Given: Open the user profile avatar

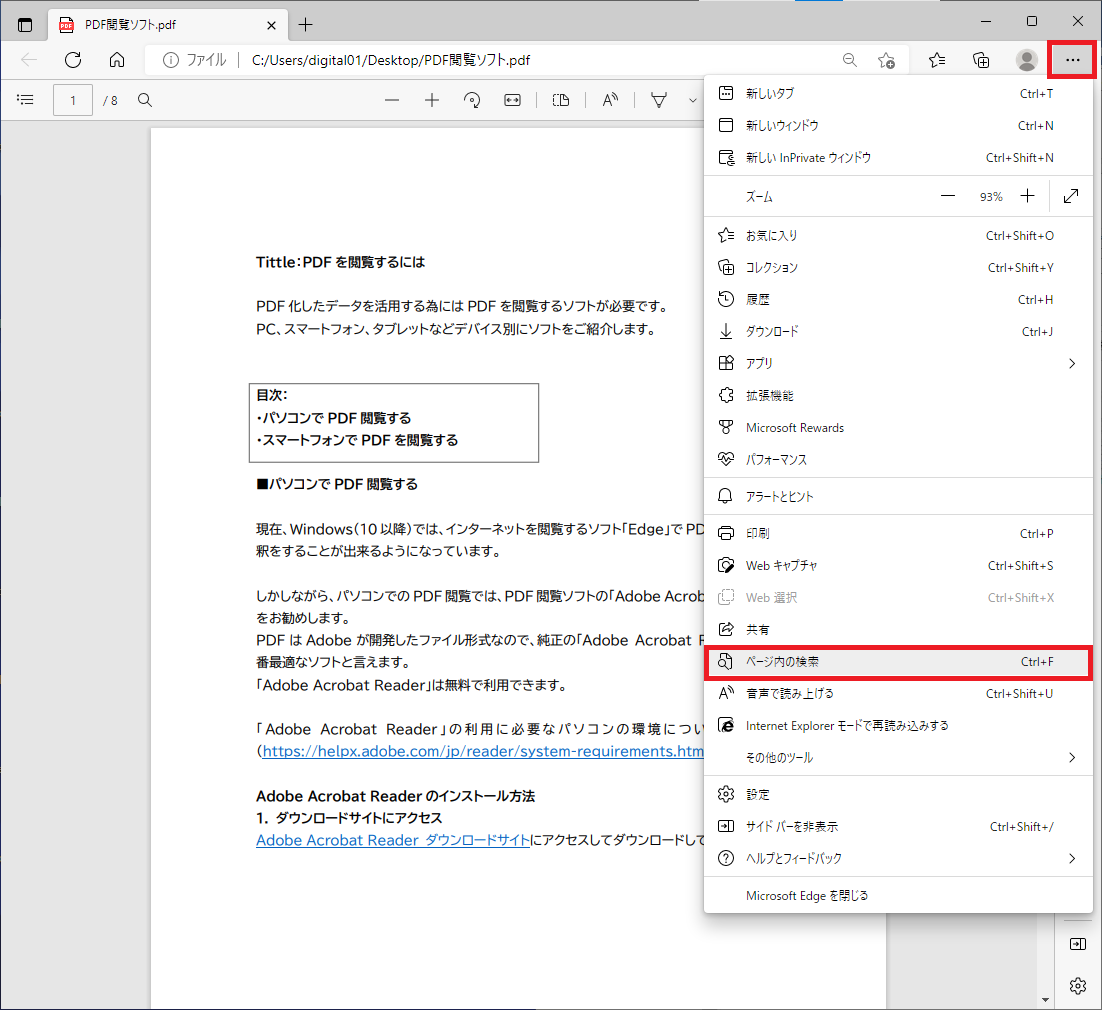Looking at the screenshot, I should pyautogui.click(x=1026, y=60).
